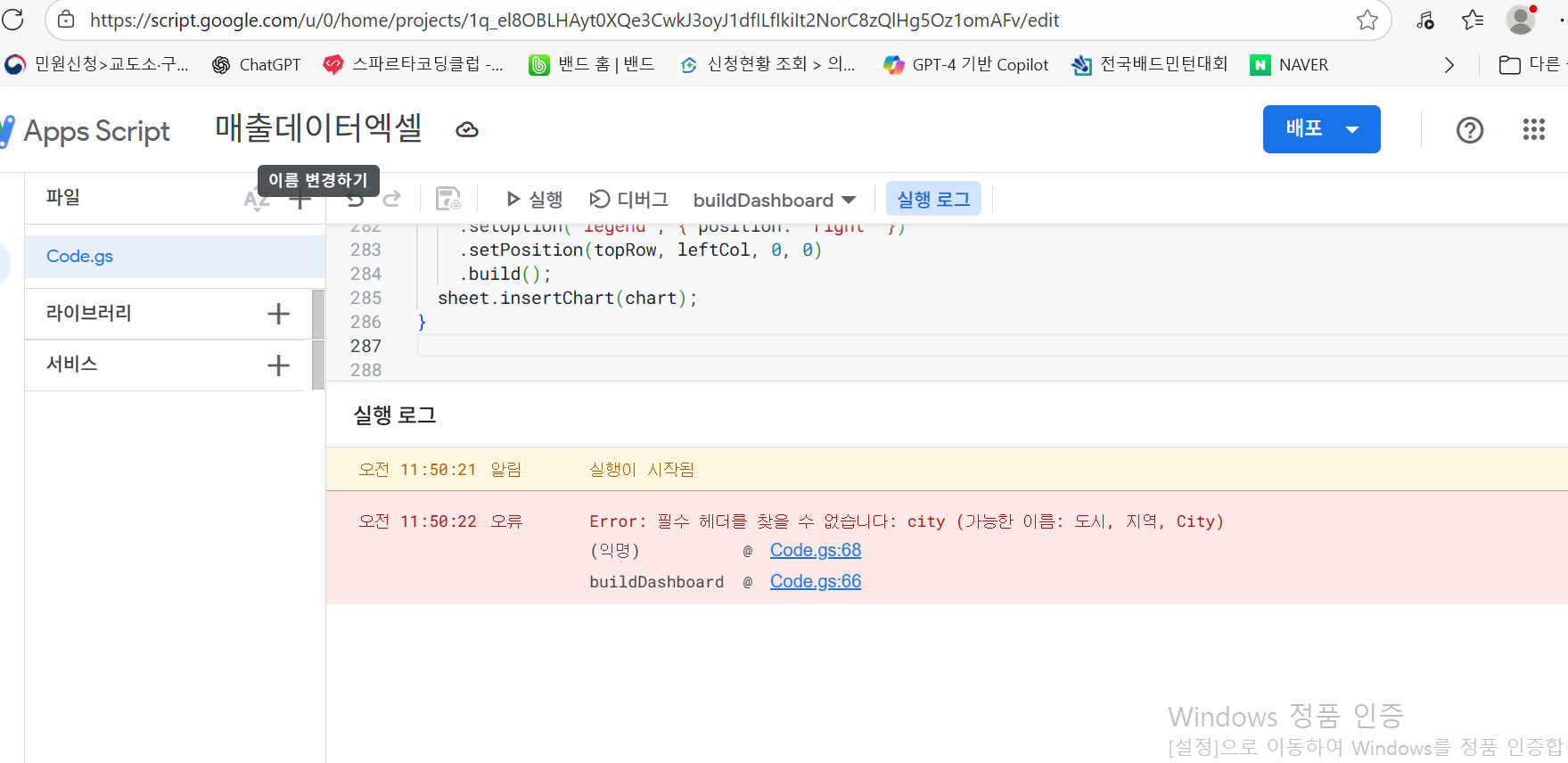This screenshot has width=1568, height=763.
Task: Run the script with 실행 button
Action: pyautogui.click(x=534, y=199)
